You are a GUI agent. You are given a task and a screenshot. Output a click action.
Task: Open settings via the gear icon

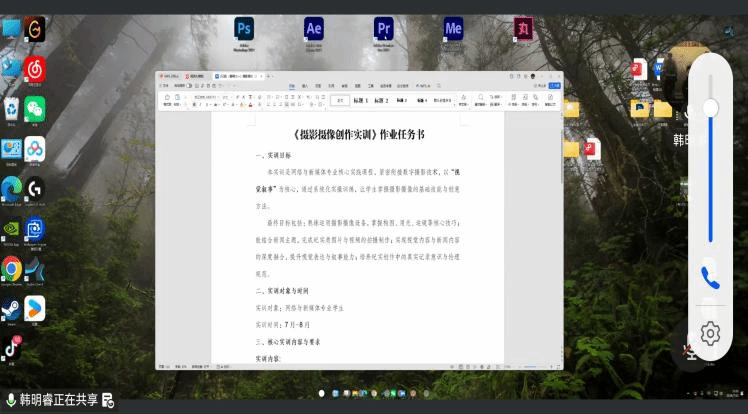point(710,333)
